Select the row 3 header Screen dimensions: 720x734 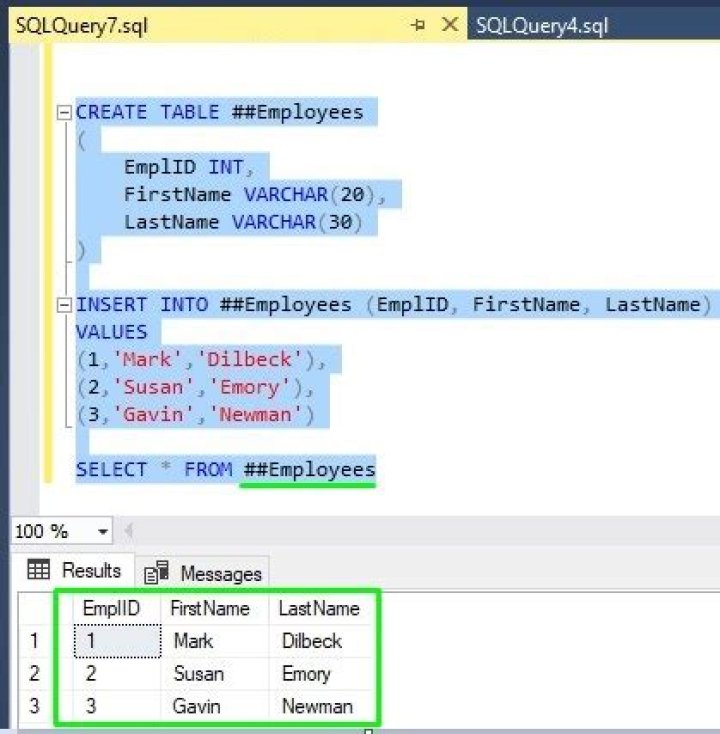point(35,706)
